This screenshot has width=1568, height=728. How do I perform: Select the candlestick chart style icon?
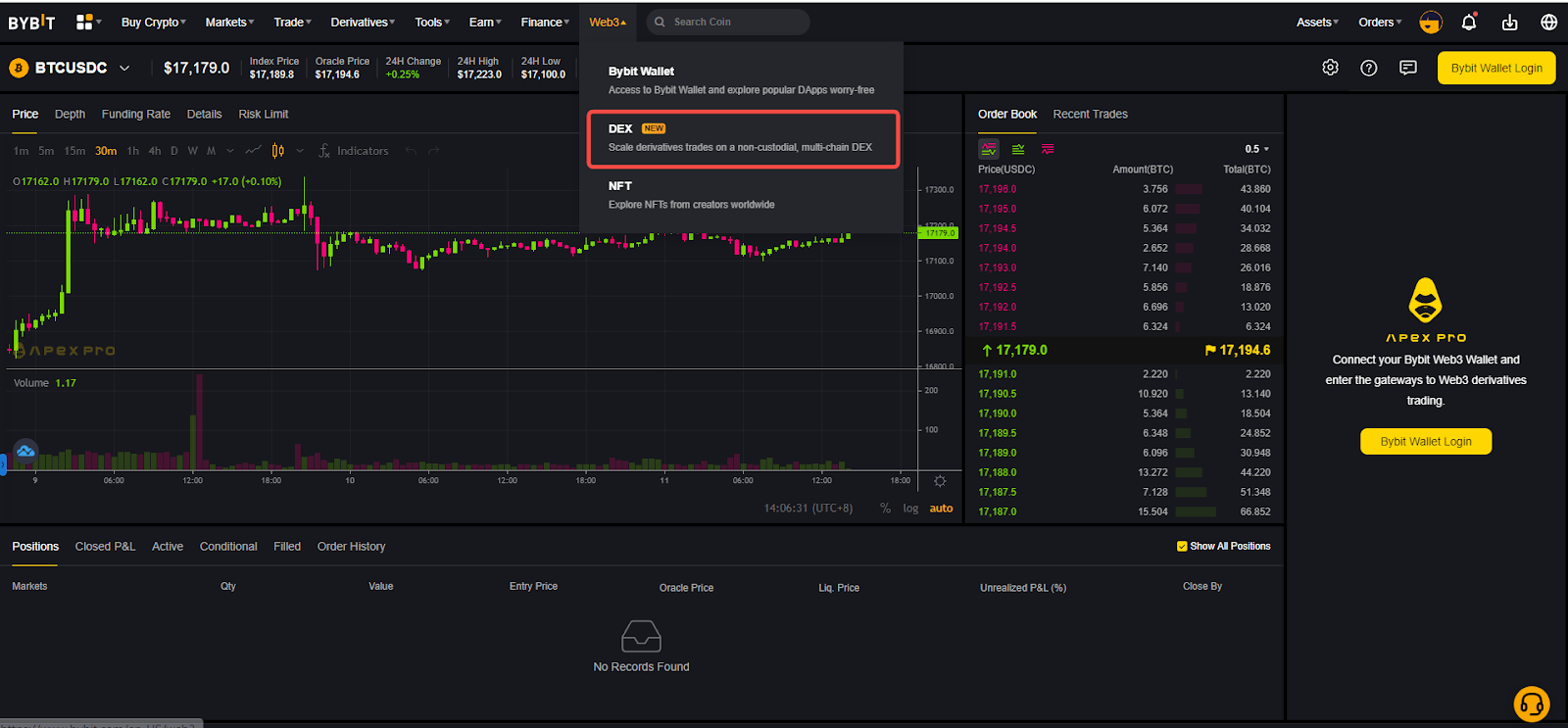[278, 150]
